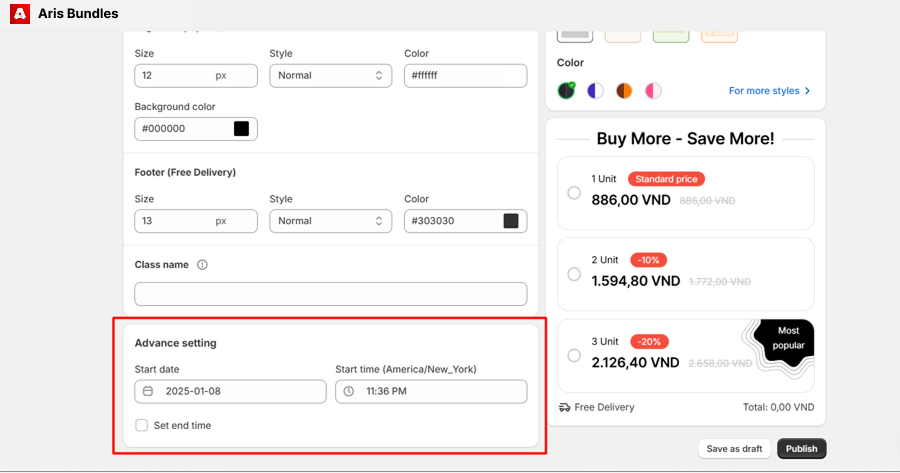The image size is (900, 473).
Task: Click the 2.126,40 VND price
Action: coord(635,362)
